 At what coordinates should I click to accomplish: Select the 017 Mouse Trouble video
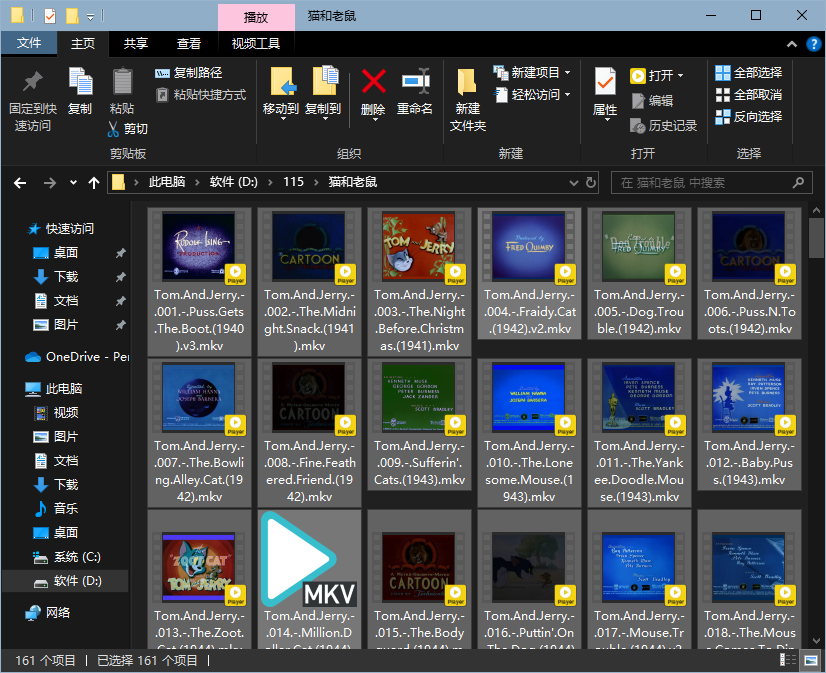click(x=639, y=579)
